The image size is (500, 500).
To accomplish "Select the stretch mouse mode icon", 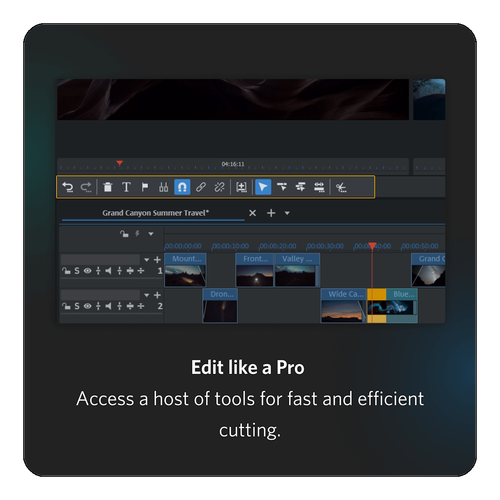I will 319,187.
